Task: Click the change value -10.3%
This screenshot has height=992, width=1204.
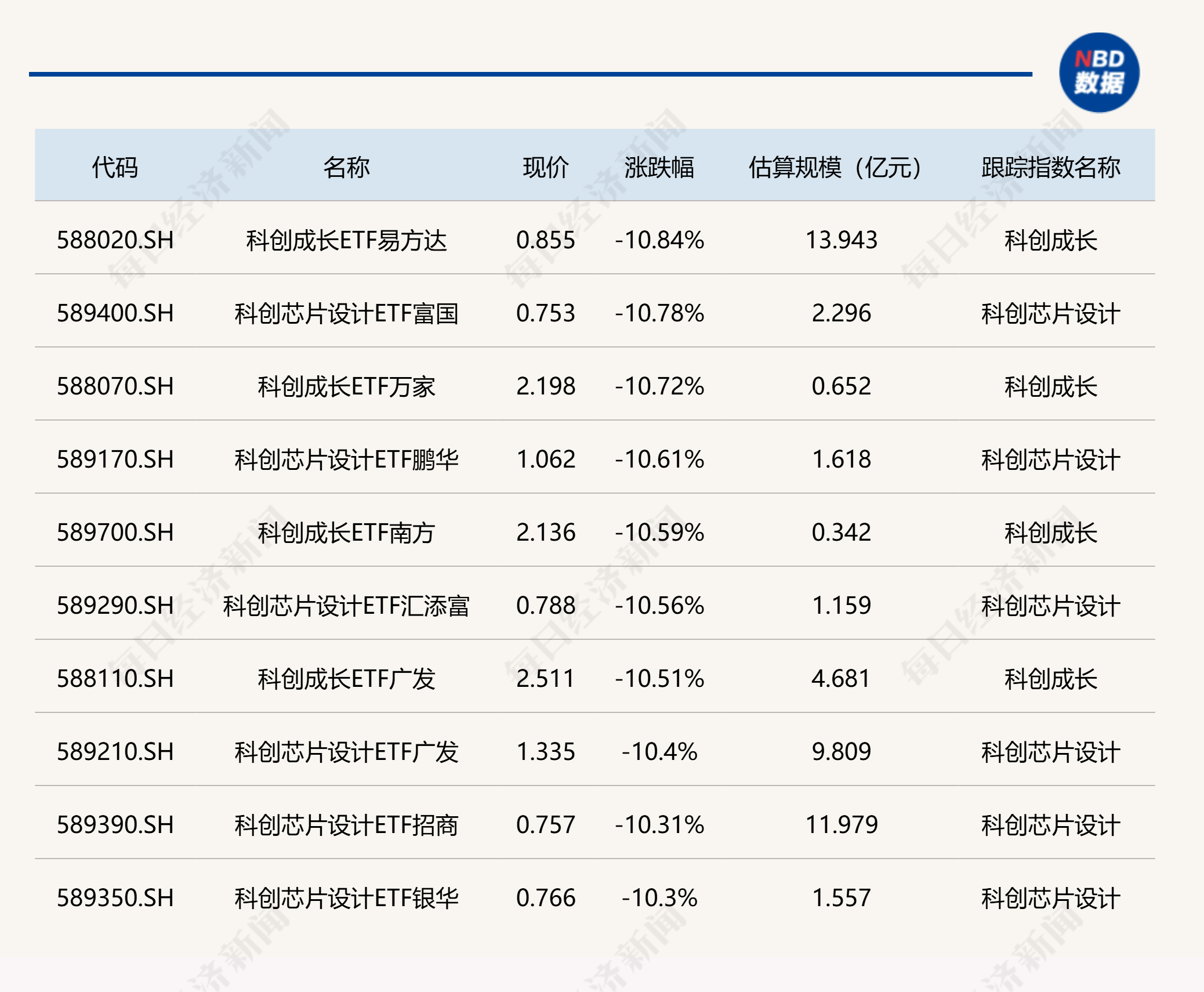Action: [x=659, y=898]
